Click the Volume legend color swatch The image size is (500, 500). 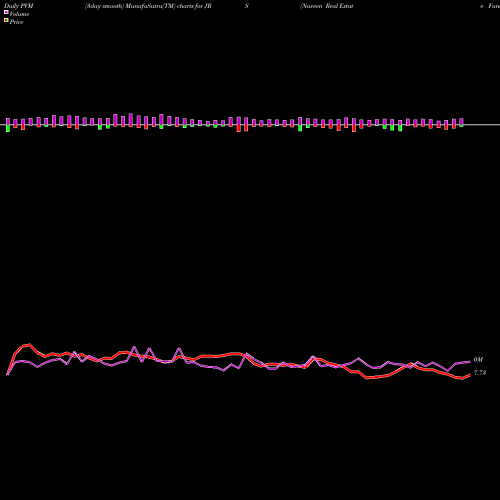pyautogui.click(x=6, y=12)
